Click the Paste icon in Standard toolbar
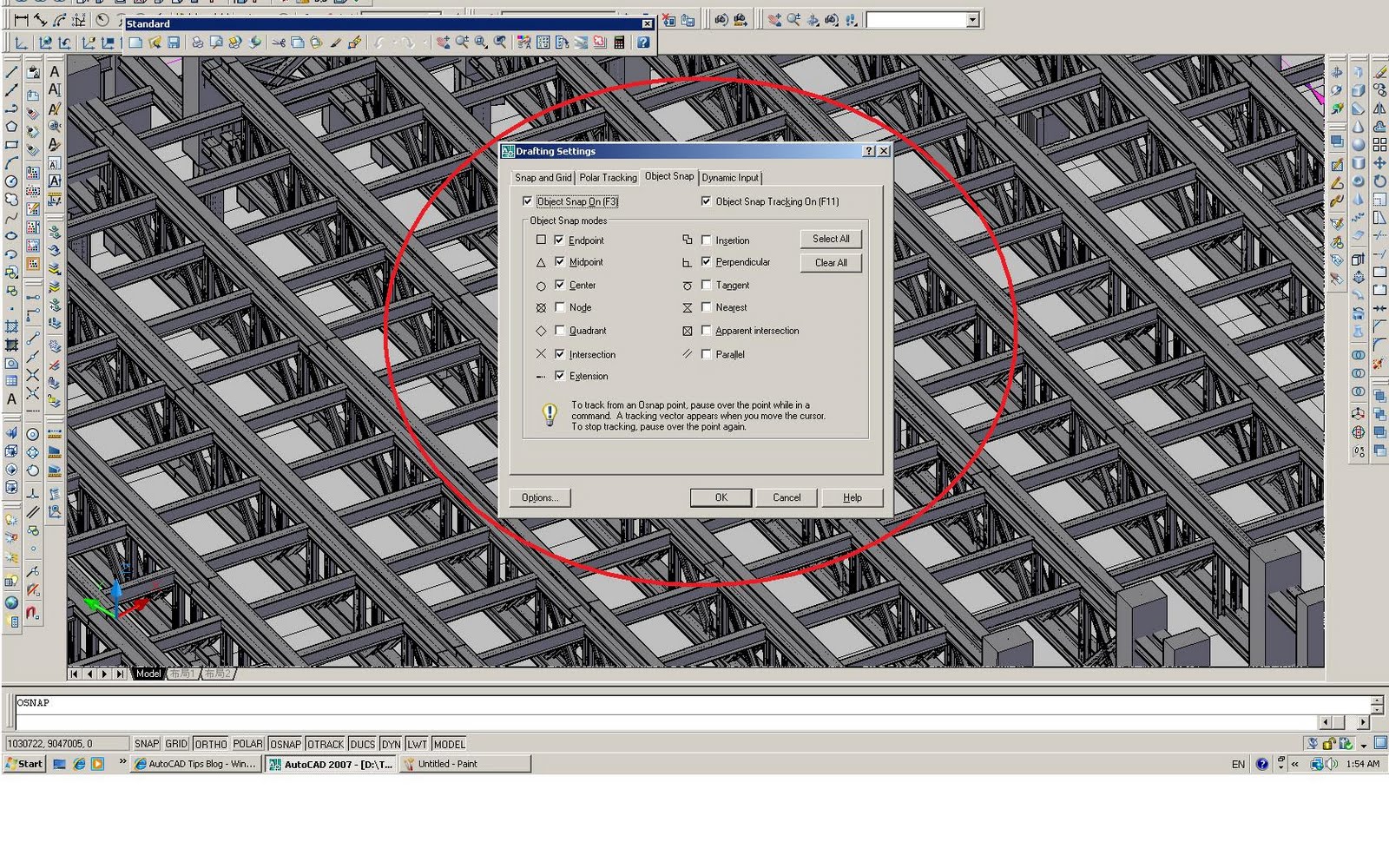The image size is (1389, 868). pos(317,43)
